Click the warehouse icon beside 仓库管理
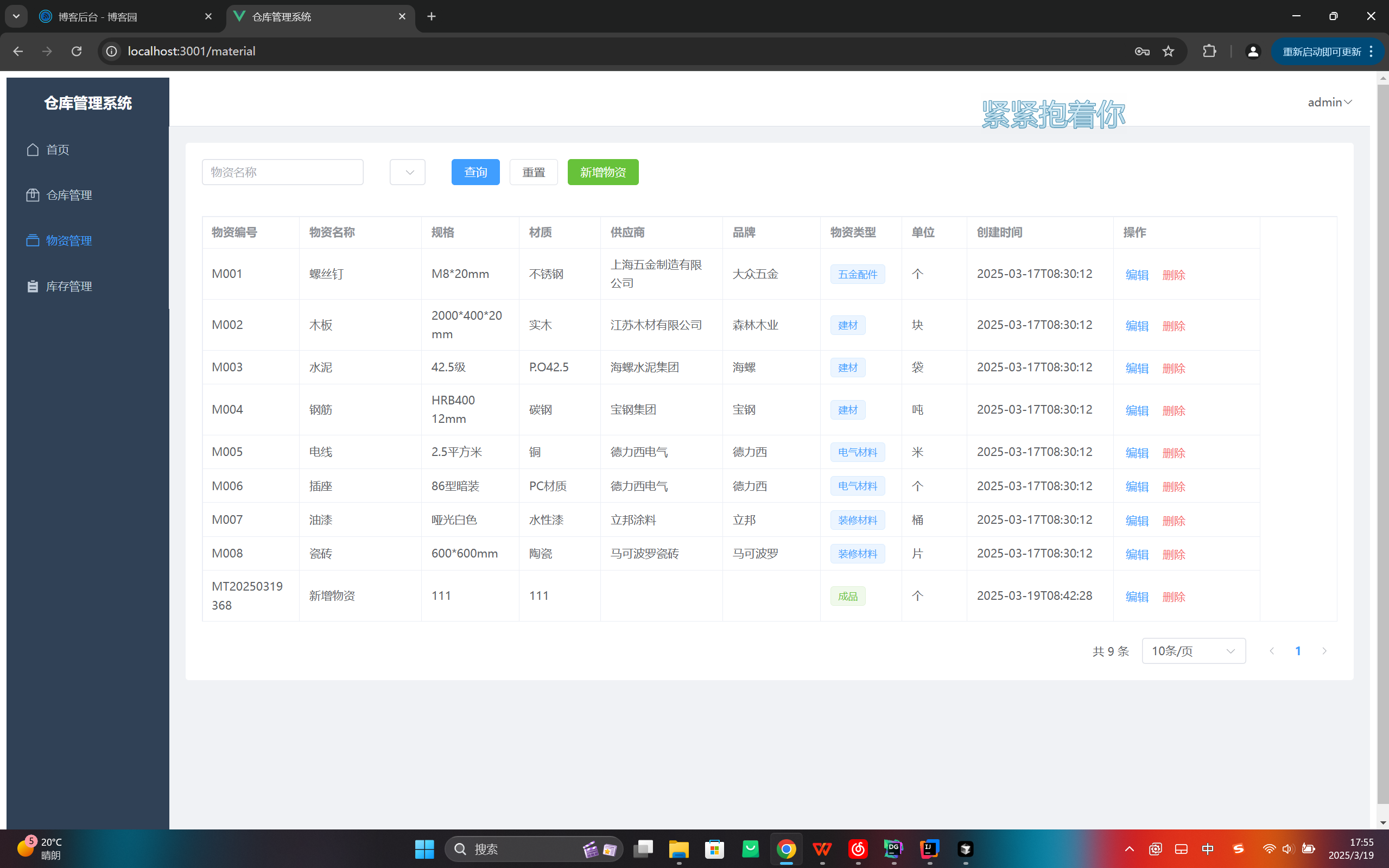 pos(33,195)
